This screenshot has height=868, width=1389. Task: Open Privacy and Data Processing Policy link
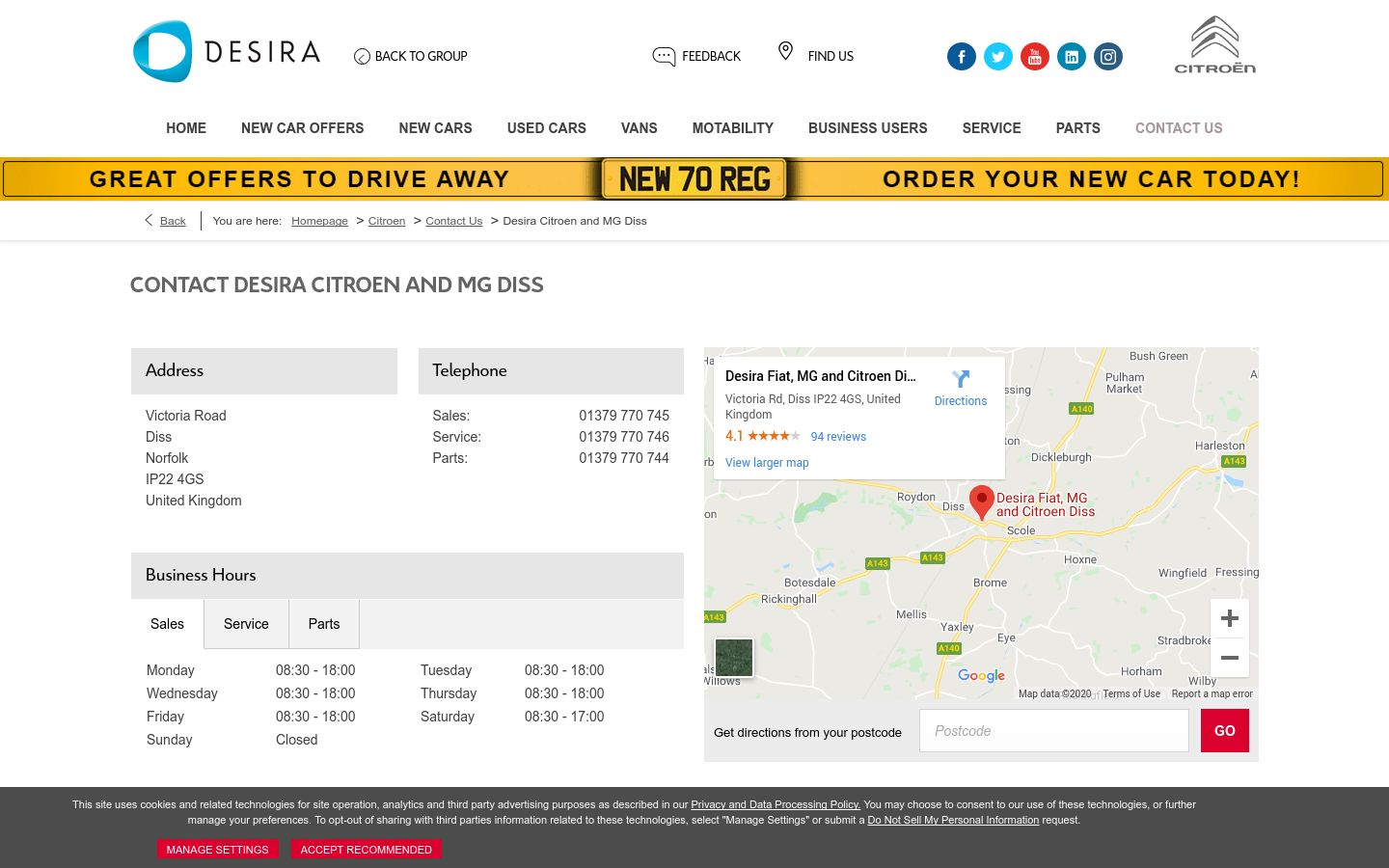click(x=776, y=804)
